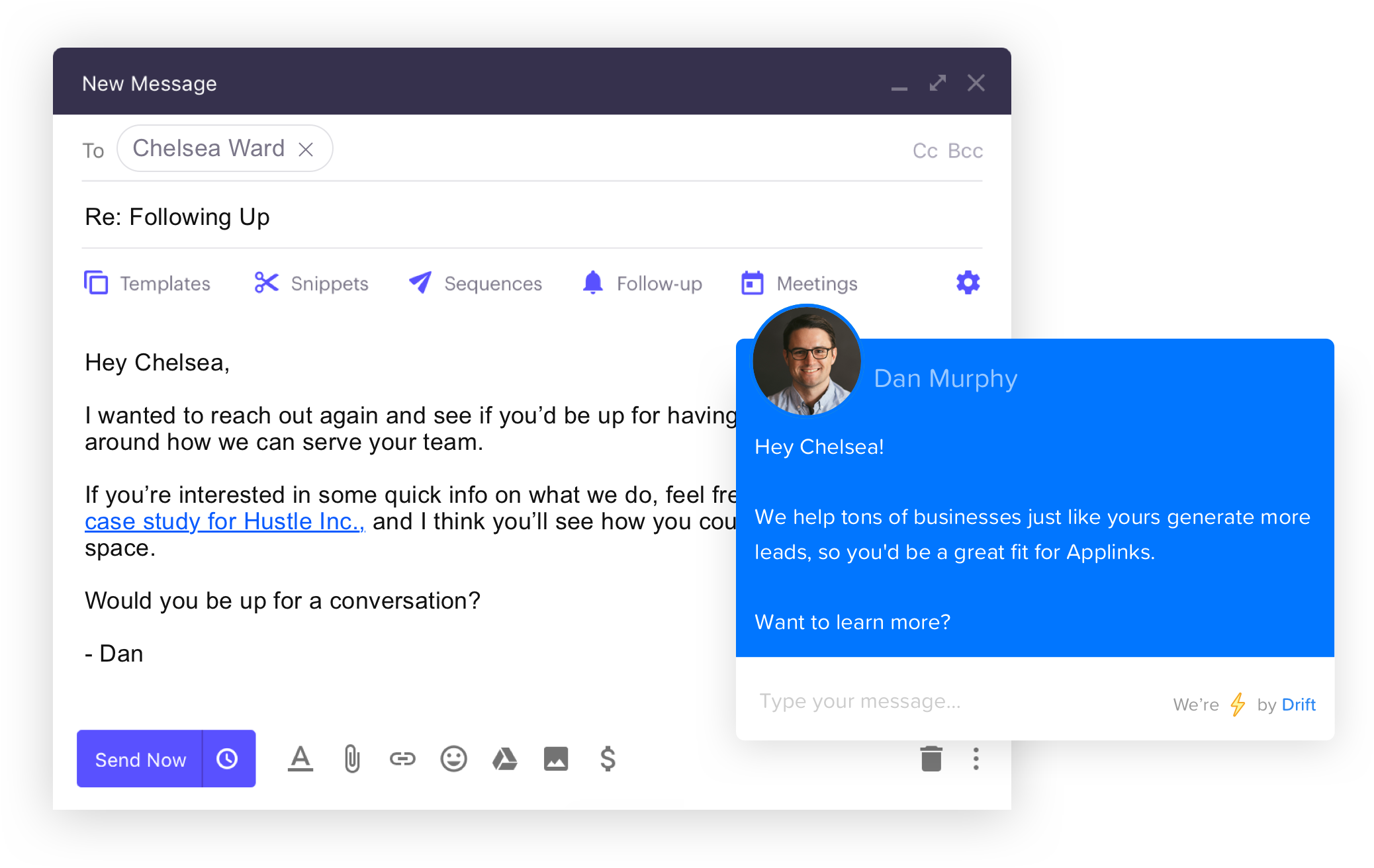Attach a file with the paperclip icon
The image size is (1374, 868).
click(x=352, y=759)
